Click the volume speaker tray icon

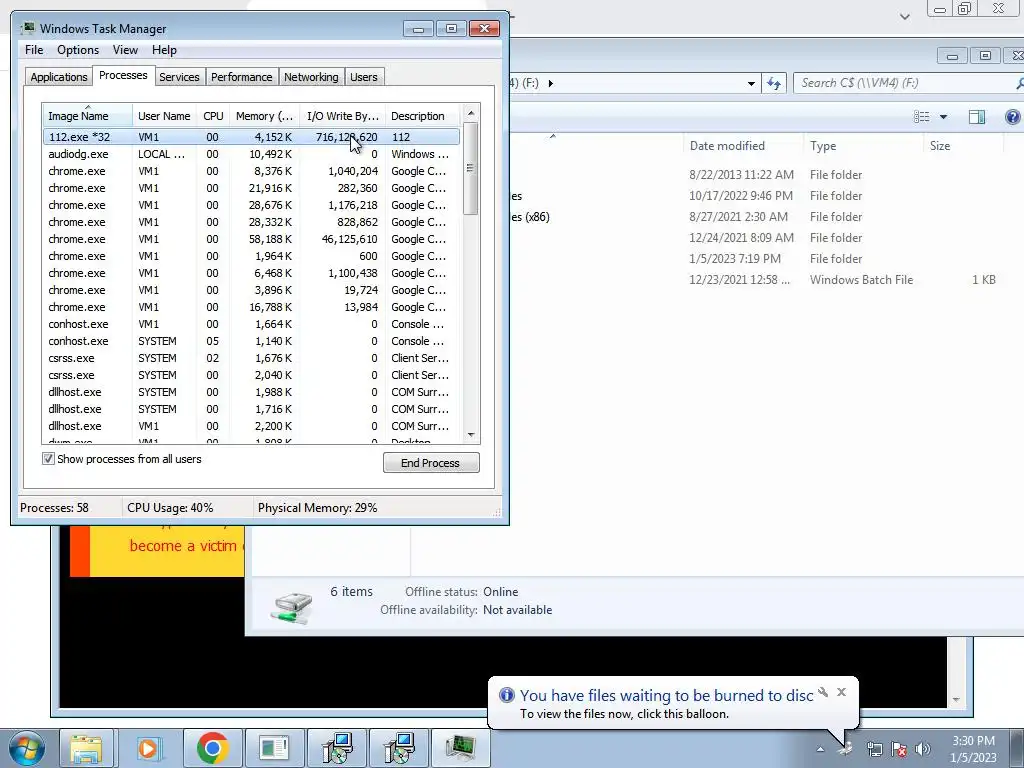point(923,749)
